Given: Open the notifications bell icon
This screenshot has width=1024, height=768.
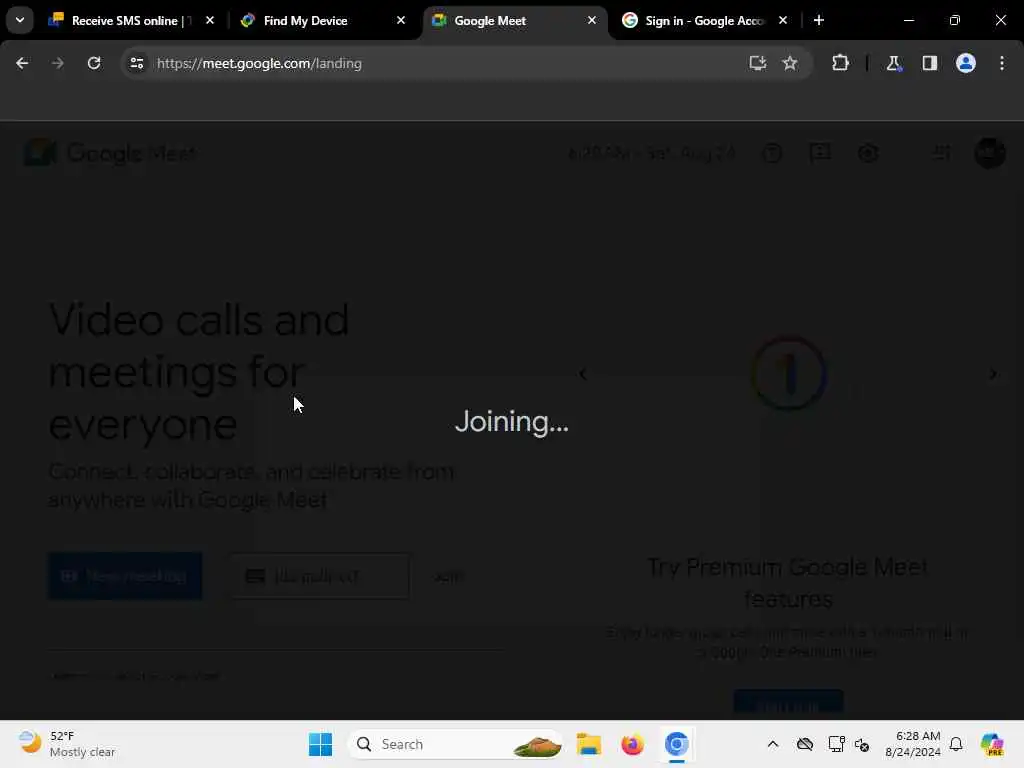Looking at the screenshot, I should coord(956,744).
